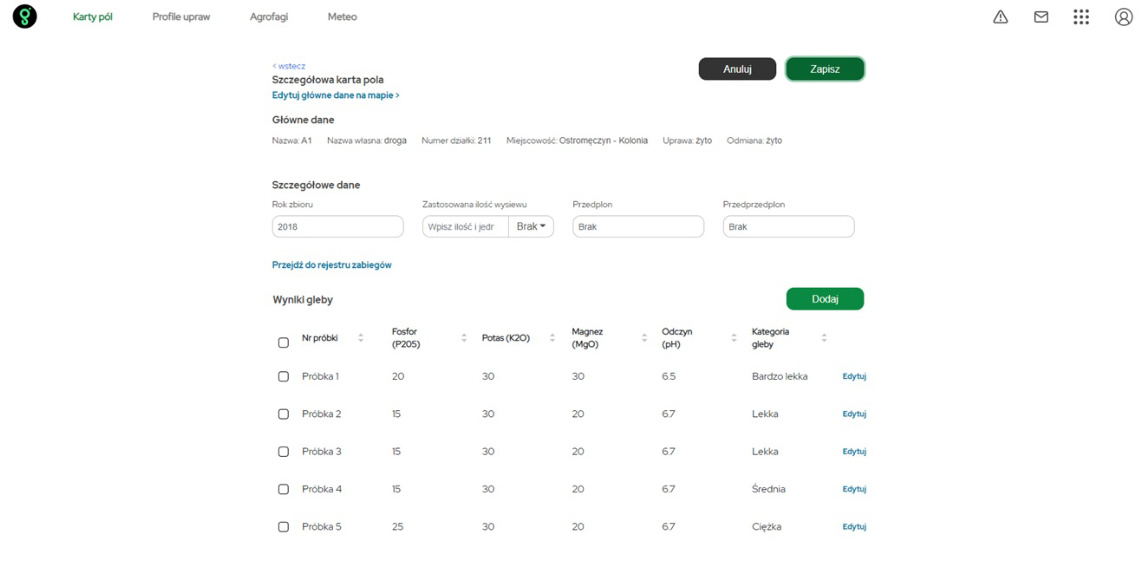Switch to the Profile upraw tab
Image resolution: width=1141 pixels, height=574 pixels.
click(x=181, y=17)
